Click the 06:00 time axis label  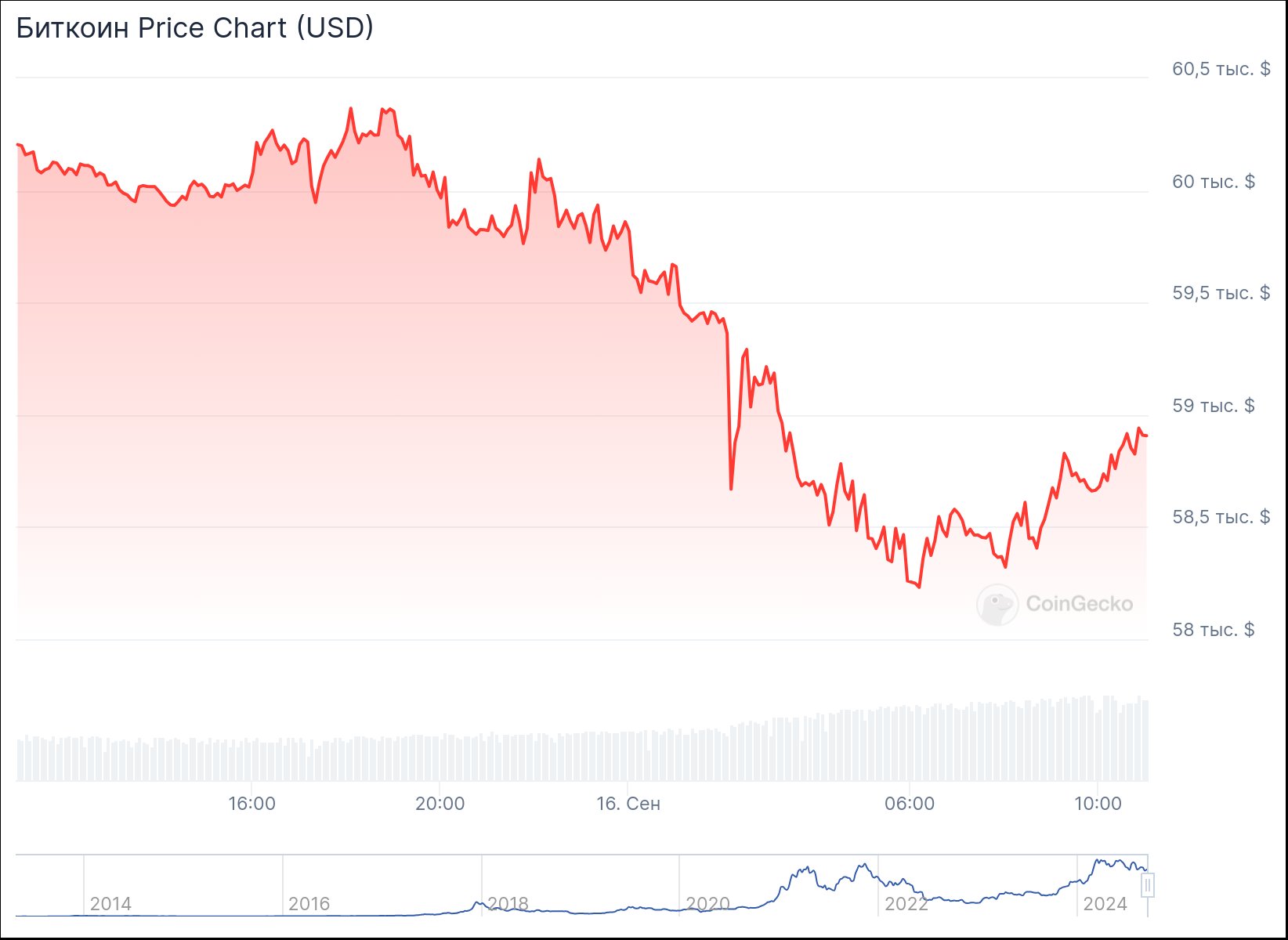pyautogui.click(x=909, y=804)
